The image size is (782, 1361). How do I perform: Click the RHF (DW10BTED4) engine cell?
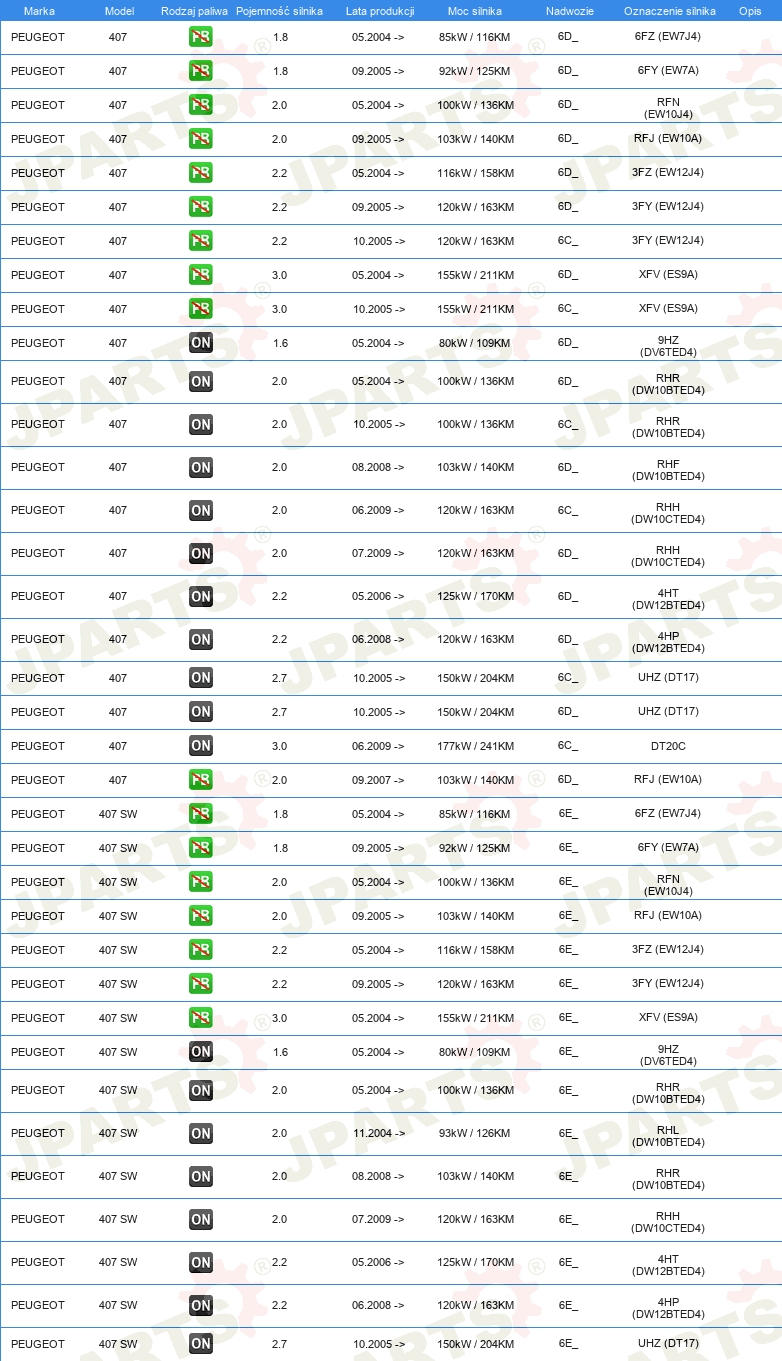point(668,471)
